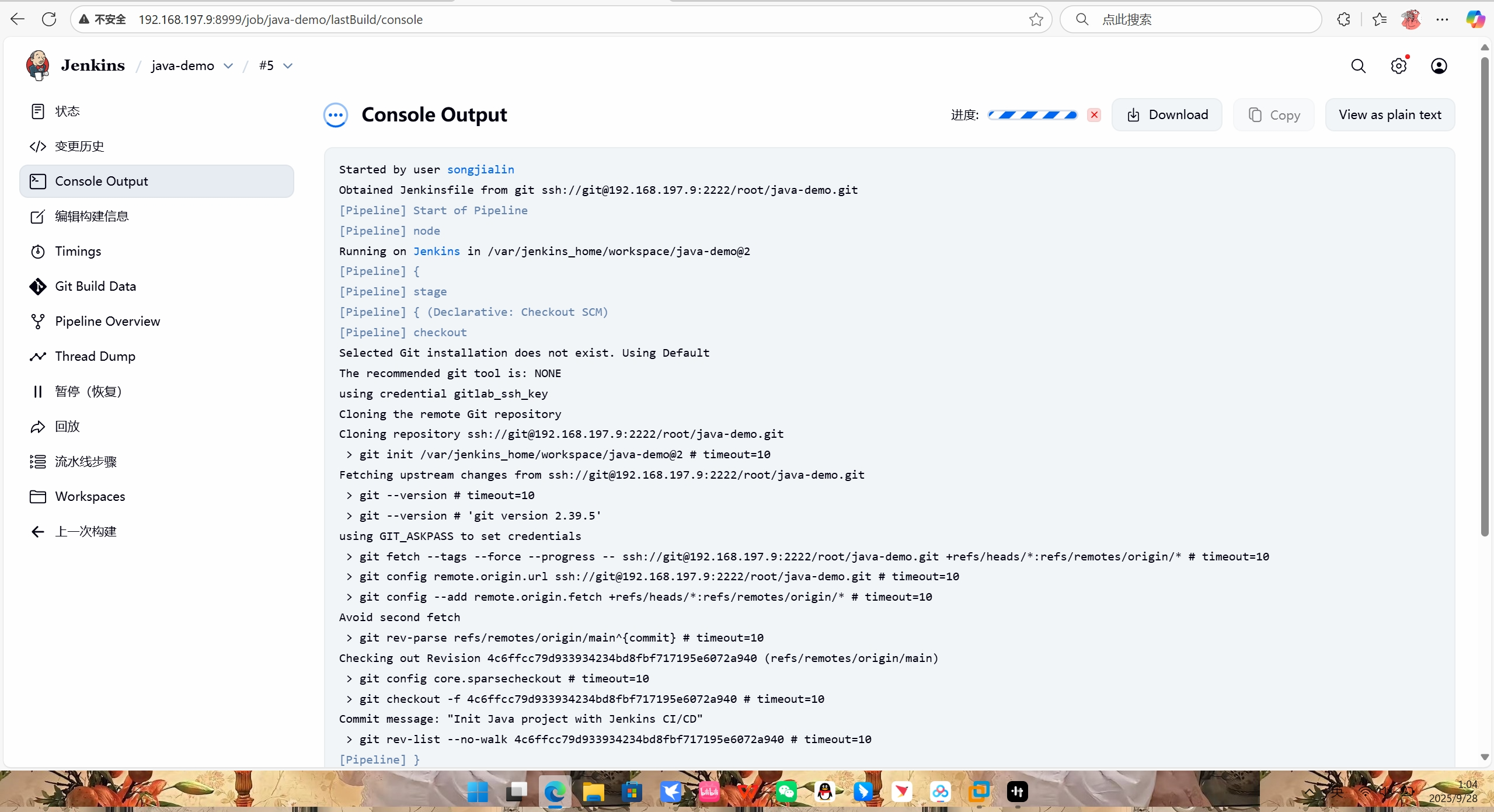Click the pause bars icon in sidebar

click(x=38, y=392)
